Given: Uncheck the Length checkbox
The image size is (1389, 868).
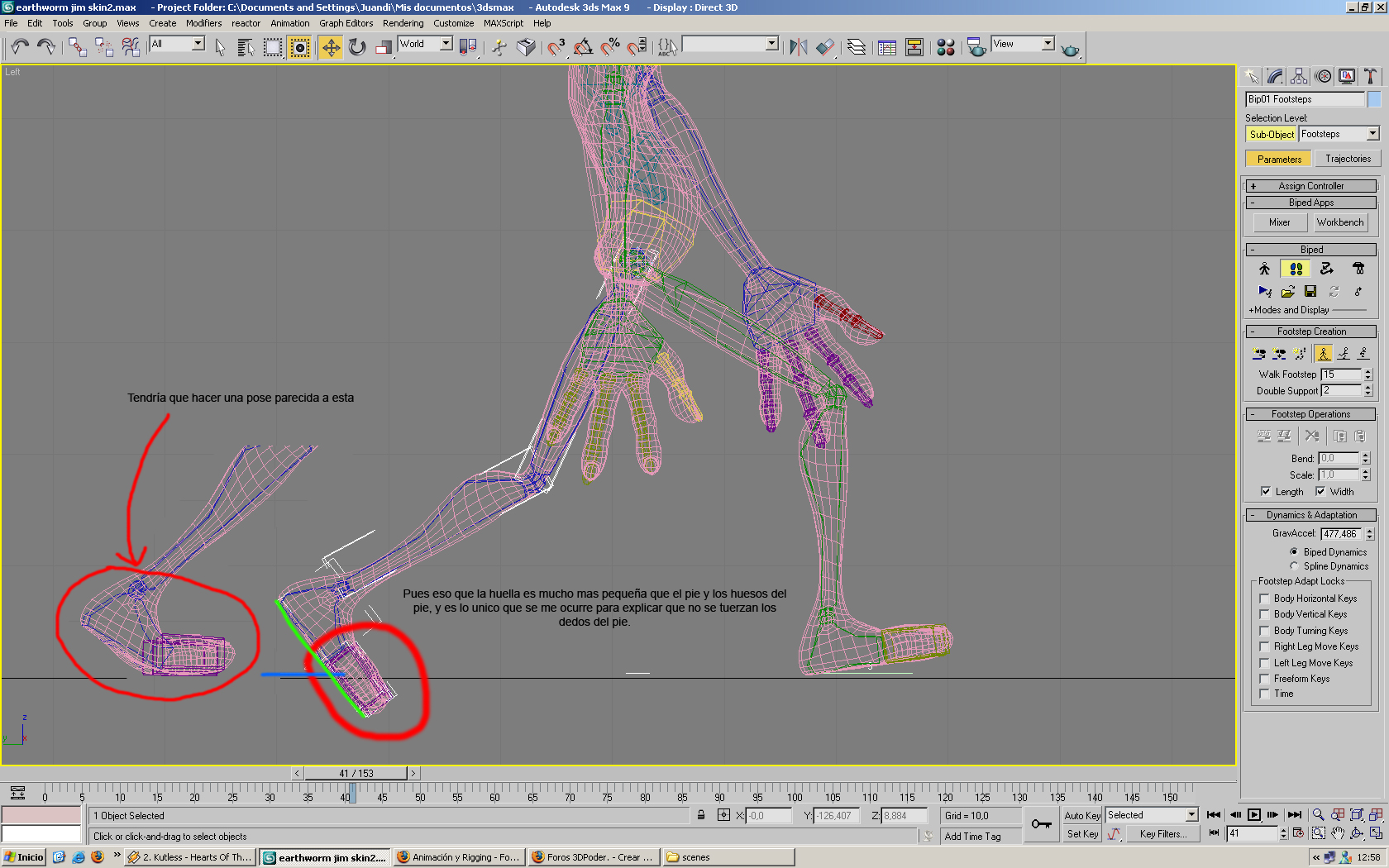Looking at the screenshot, I should click(1266, 491).
